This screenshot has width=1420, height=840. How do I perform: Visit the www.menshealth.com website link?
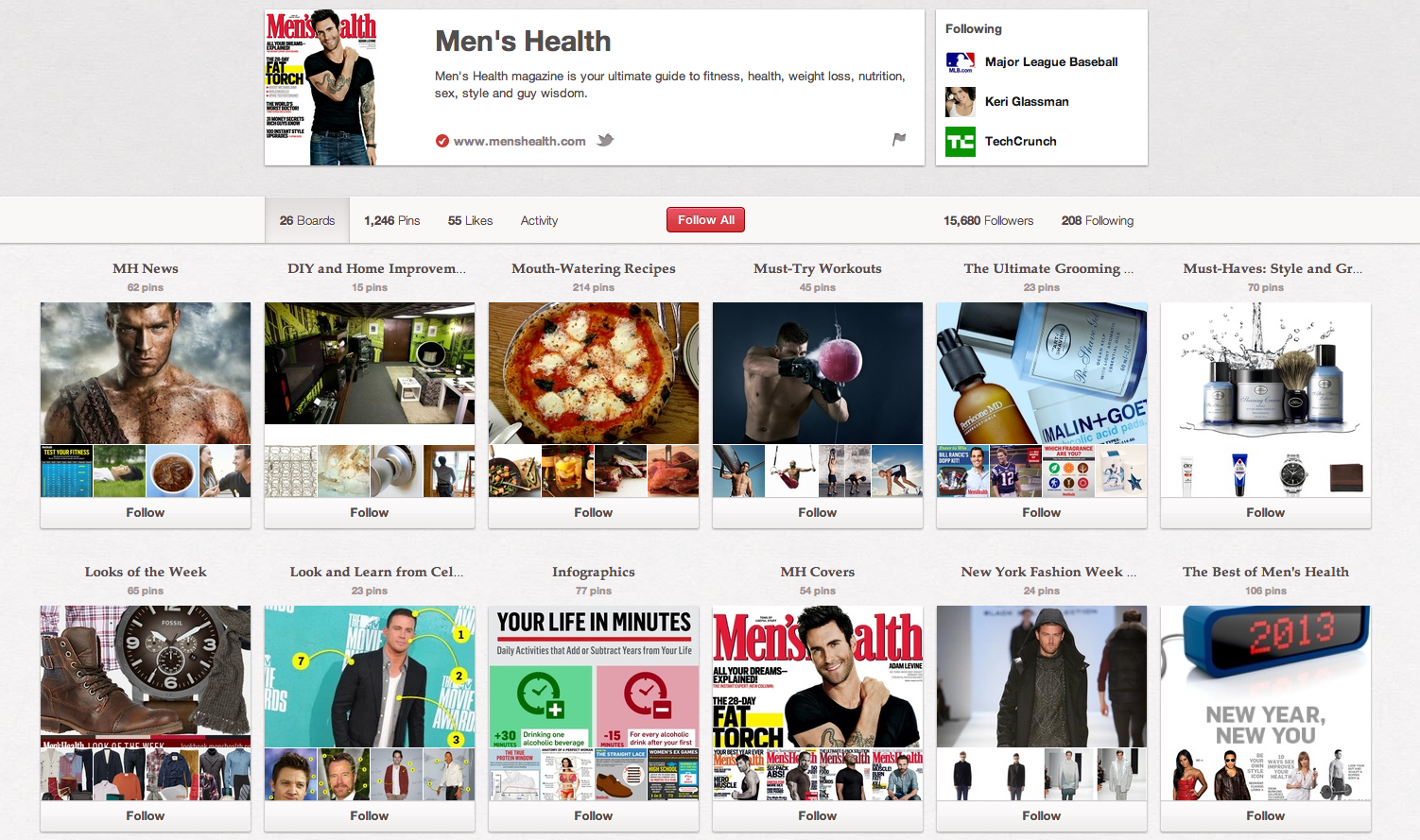(x=520, y=141)
